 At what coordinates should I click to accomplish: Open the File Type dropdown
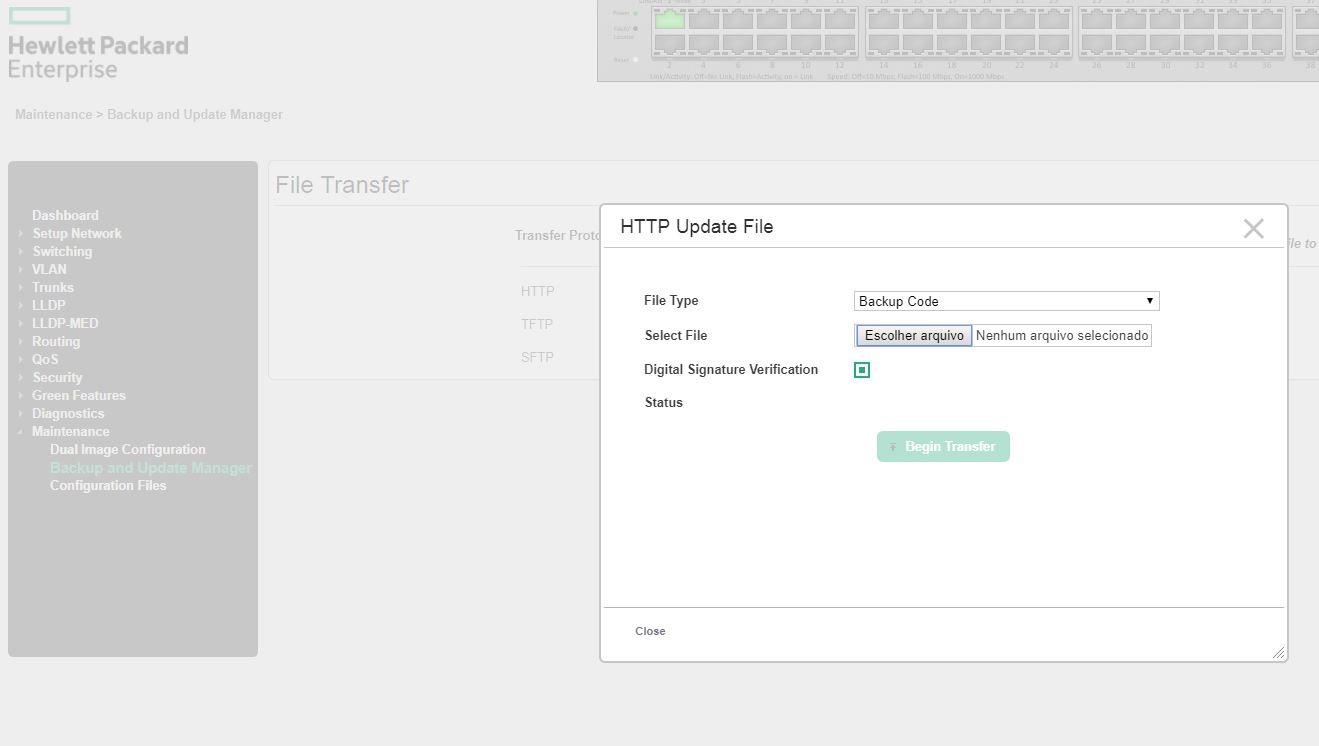(x=1006, y=301)
